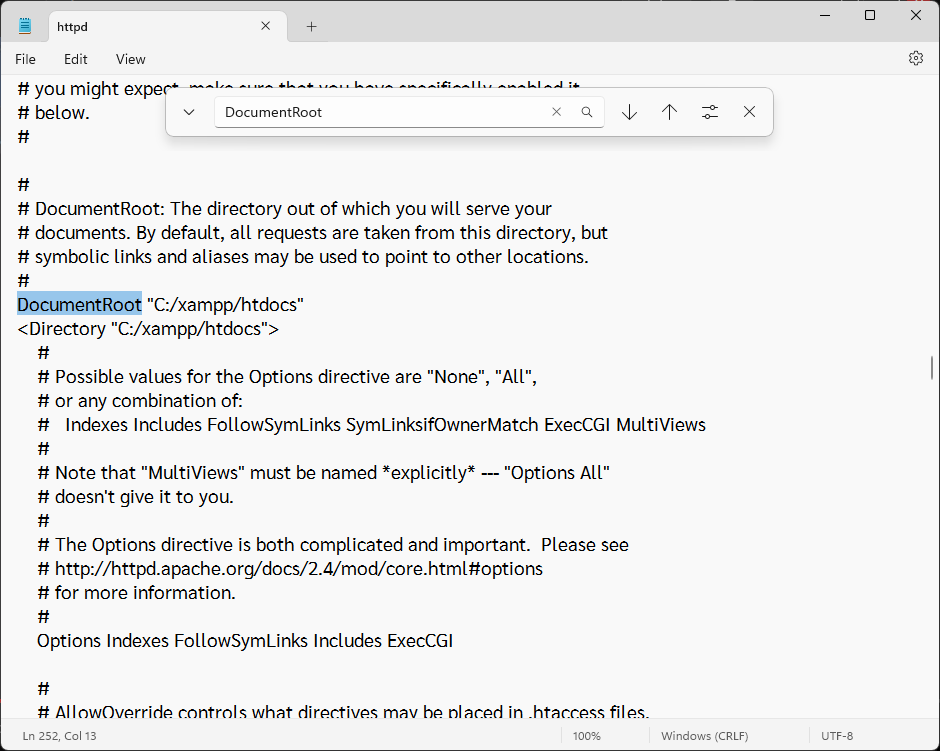Close the httpd tab

(x=266, y=26)
